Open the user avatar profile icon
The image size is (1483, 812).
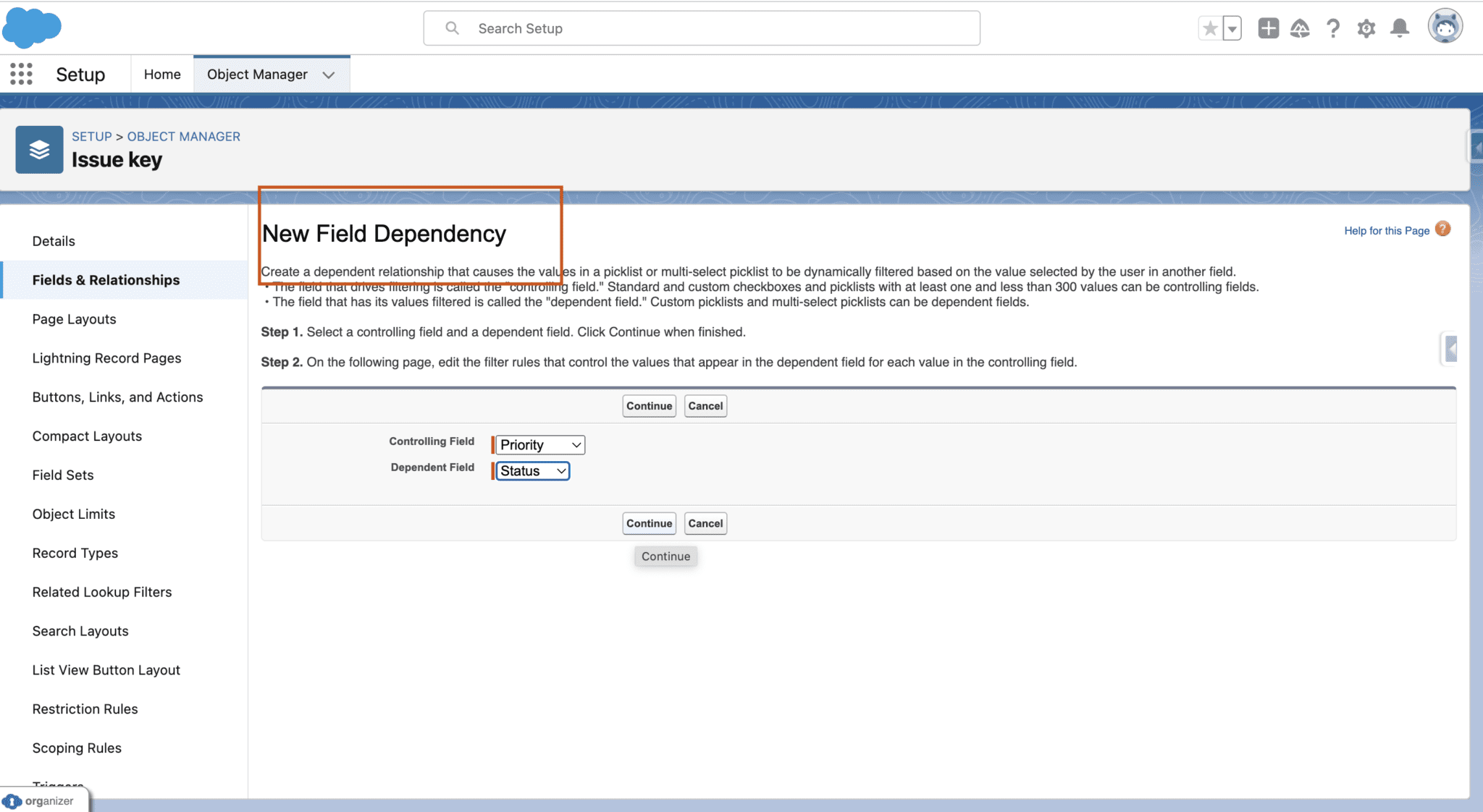(1445, 26)
